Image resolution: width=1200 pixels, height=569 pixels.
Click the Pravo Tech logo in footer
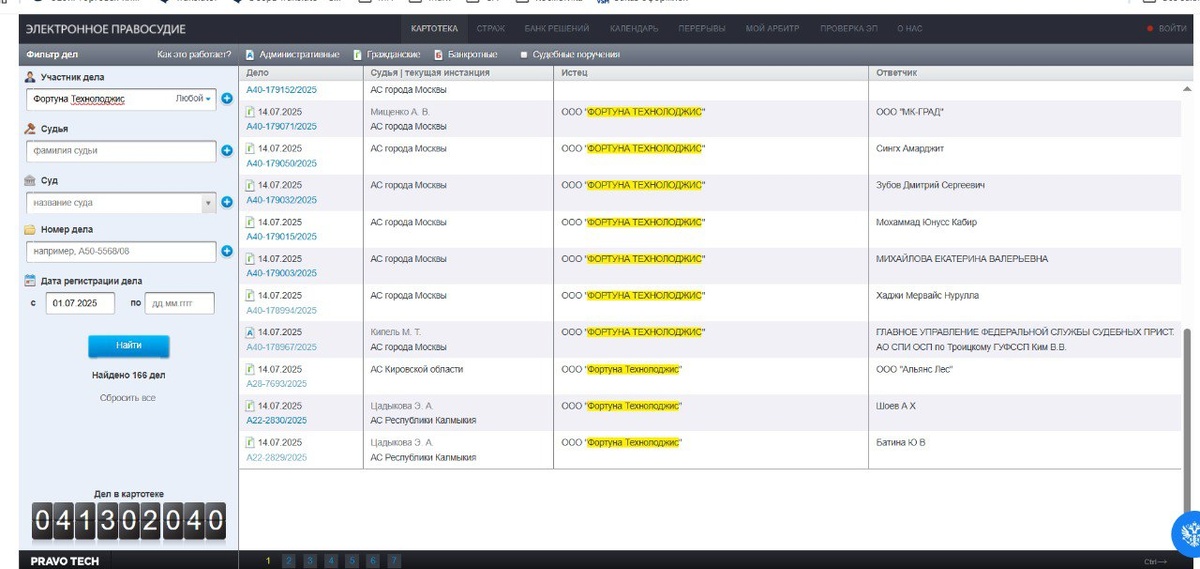65,561
